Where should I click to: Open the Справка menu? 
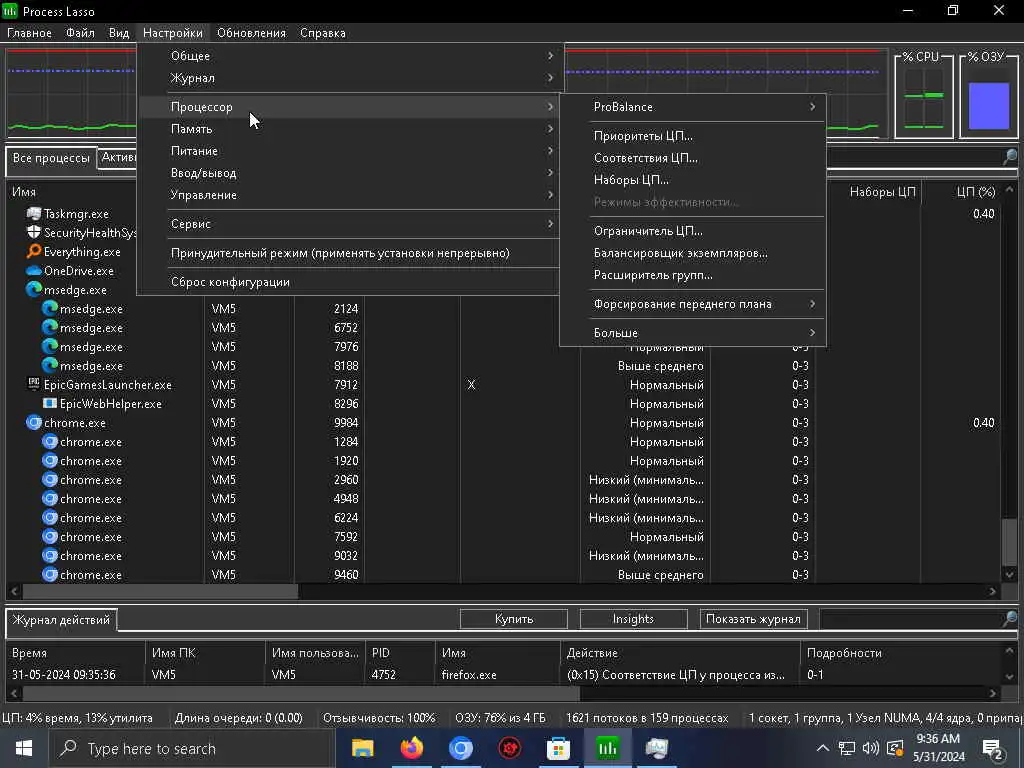coord(323,33)
